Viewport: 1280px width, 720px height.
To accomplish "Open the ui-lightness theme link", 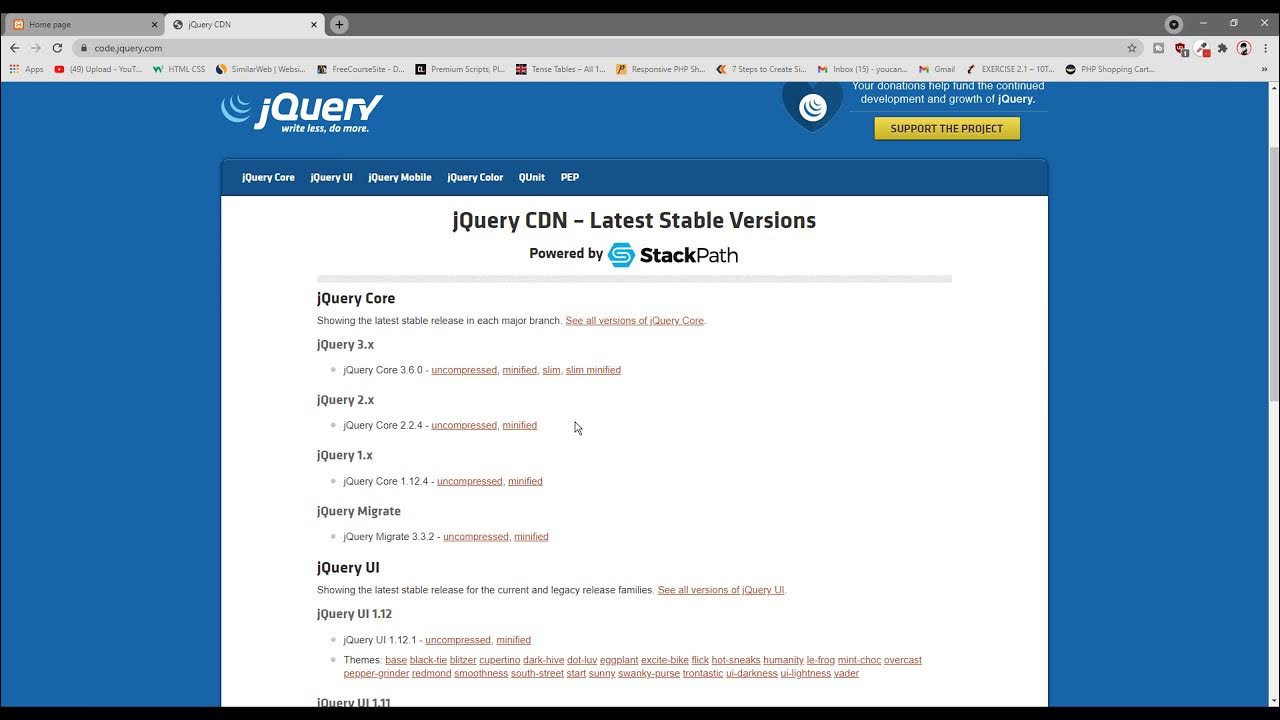I will coord(806,674).
